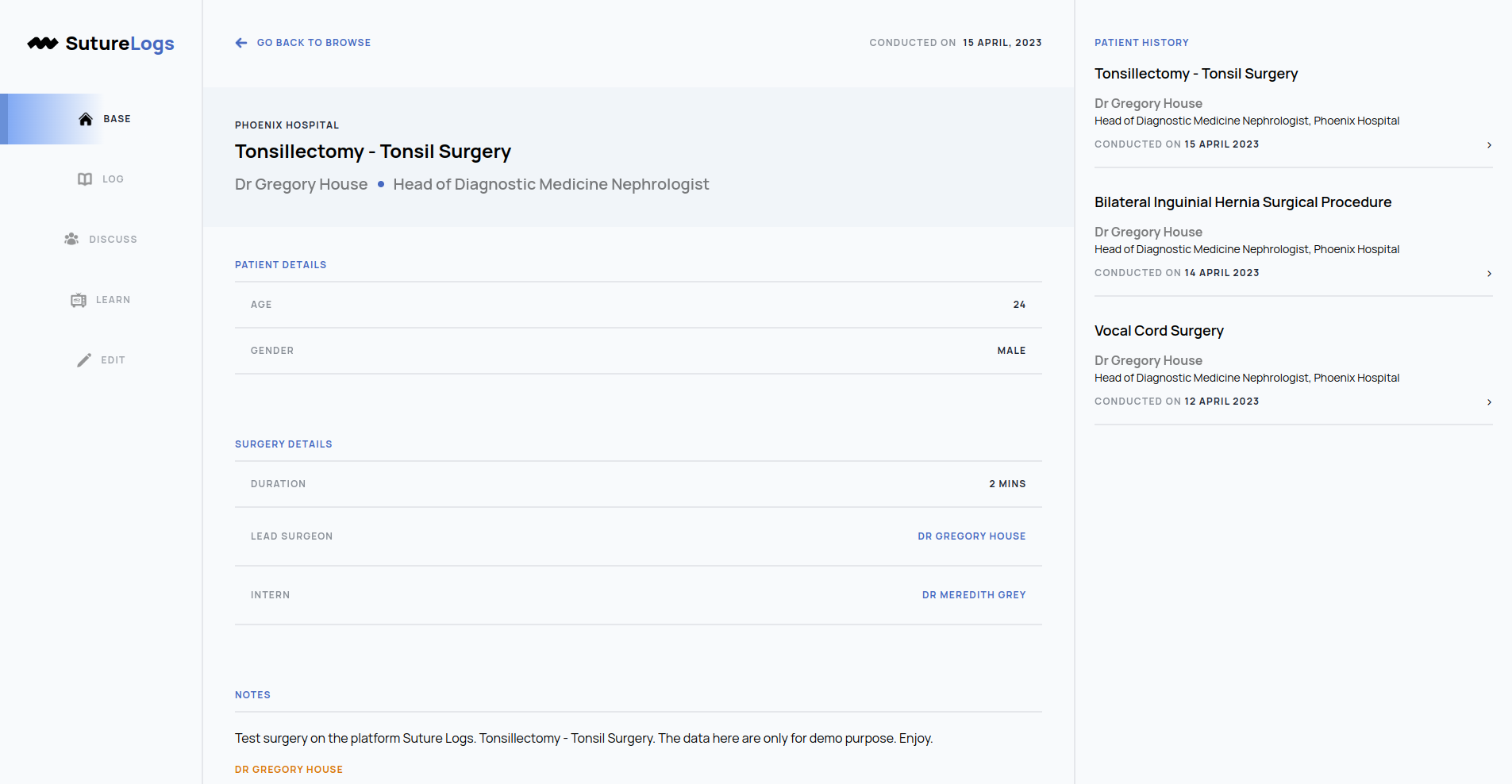Screen dimensions: 1512x784
Task: Click Go Back to Browse link
Action: [x=314, y=43]
